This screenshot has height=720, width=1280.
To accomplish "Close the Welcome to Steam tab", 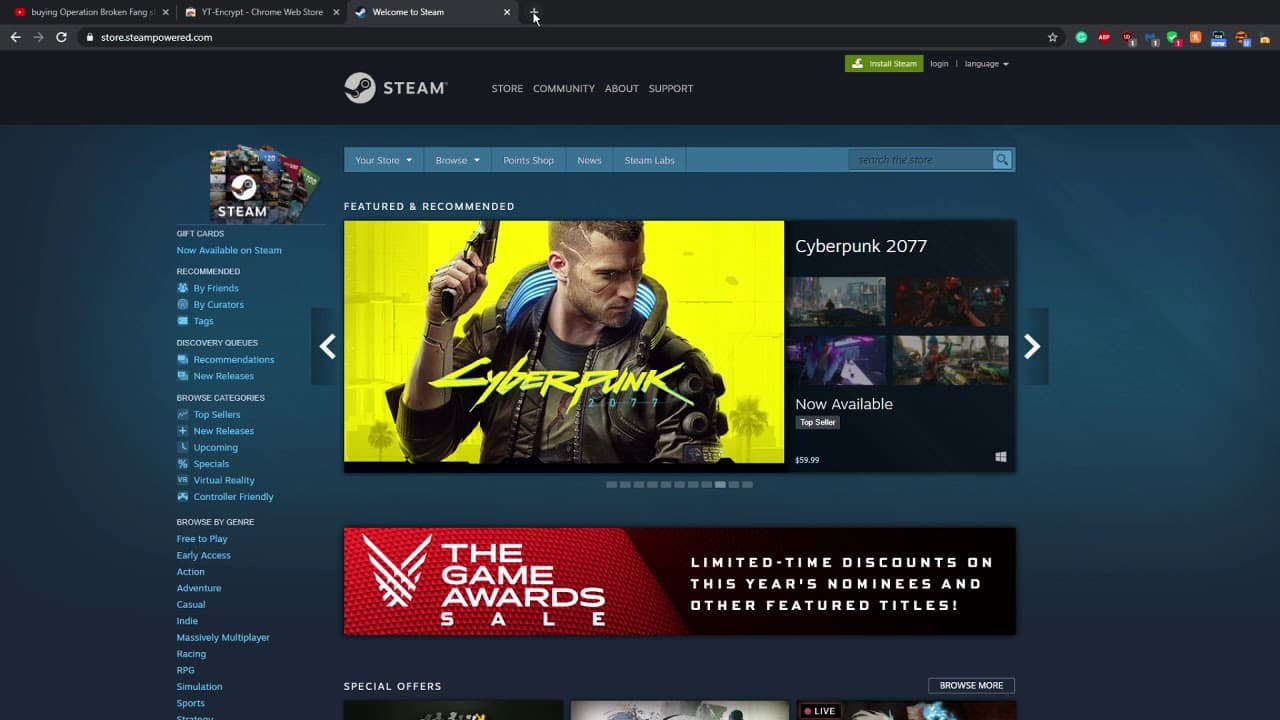I will [x=507, y=12].
